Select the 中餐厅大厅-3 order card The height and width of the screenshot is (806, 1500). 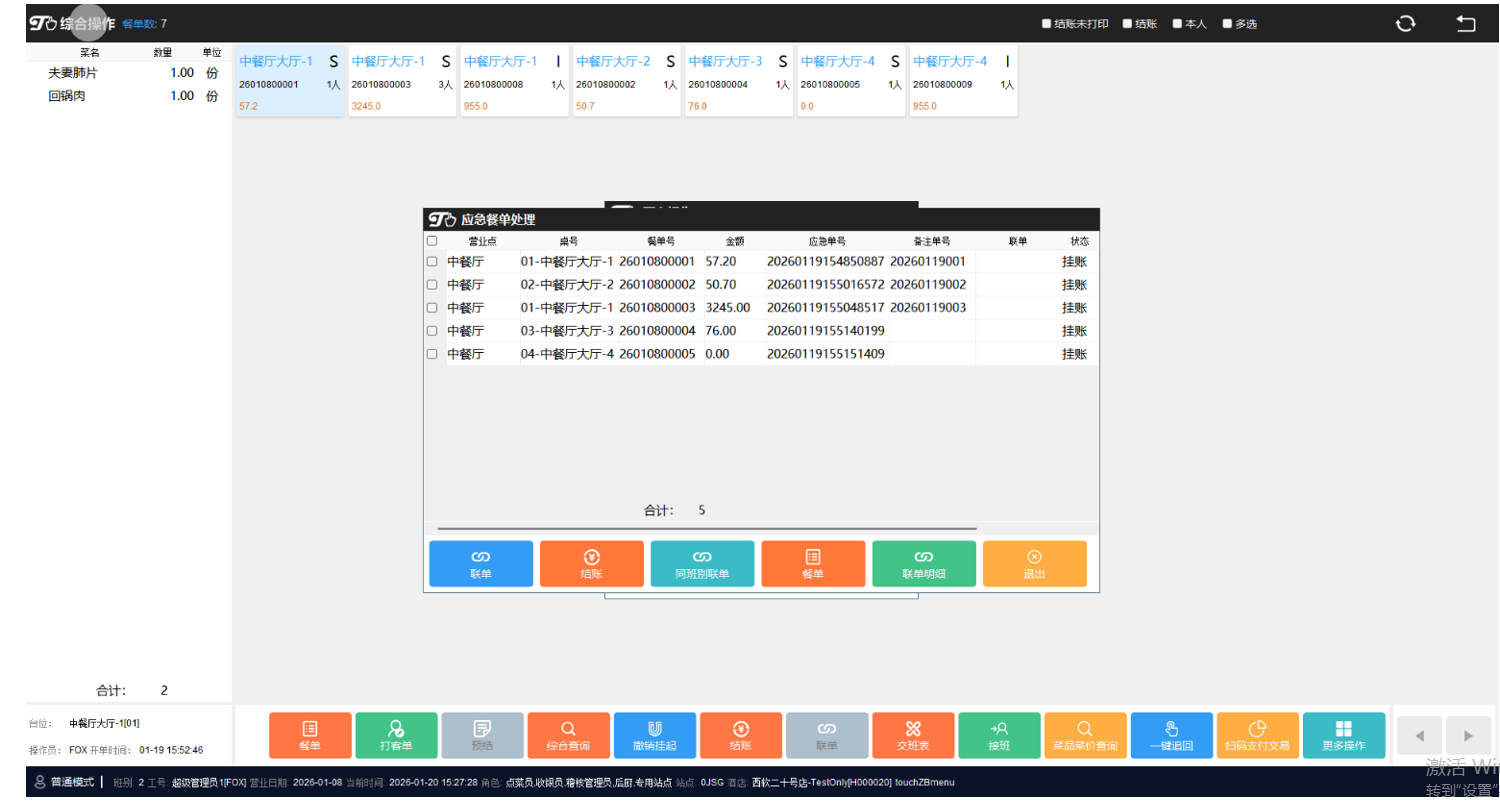[x=738, y=81]
